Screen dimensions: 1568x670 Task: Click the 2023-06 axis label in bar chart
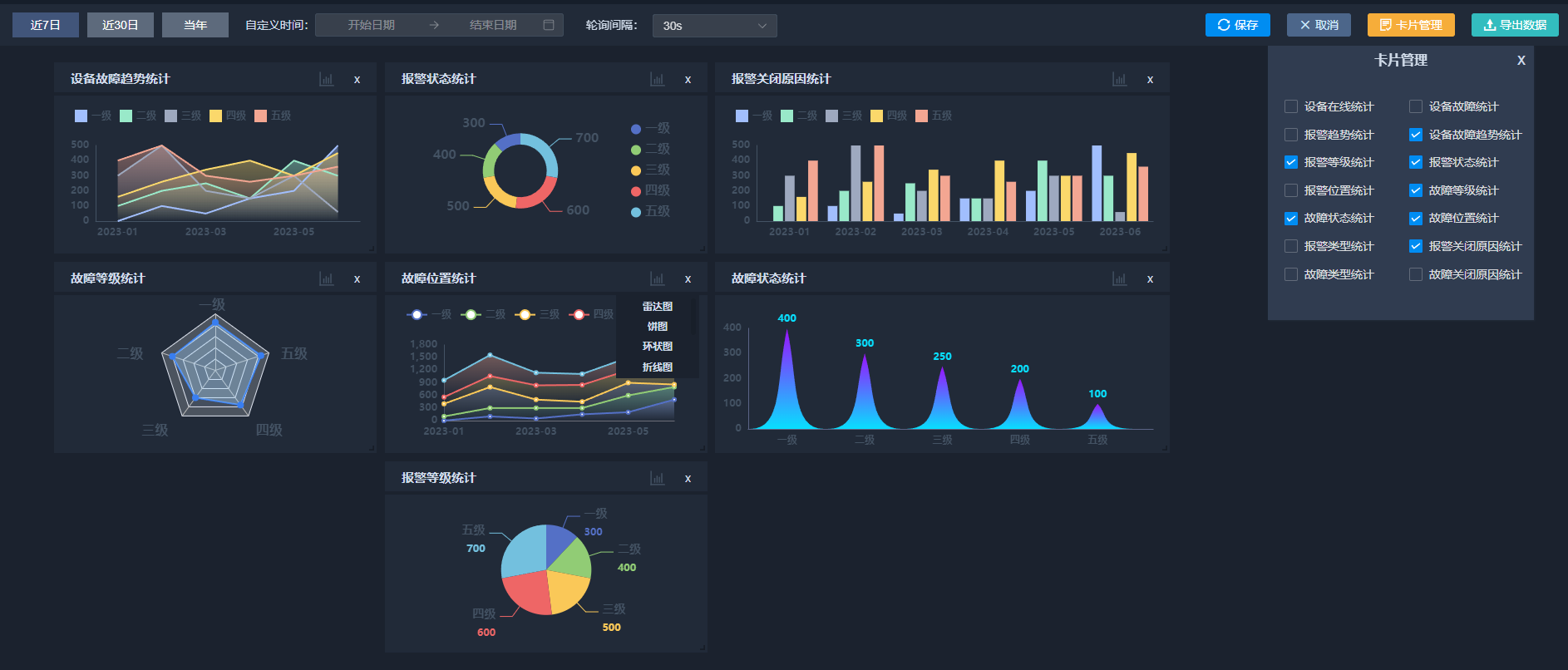pyautogui.click(x=1120, y=232)
